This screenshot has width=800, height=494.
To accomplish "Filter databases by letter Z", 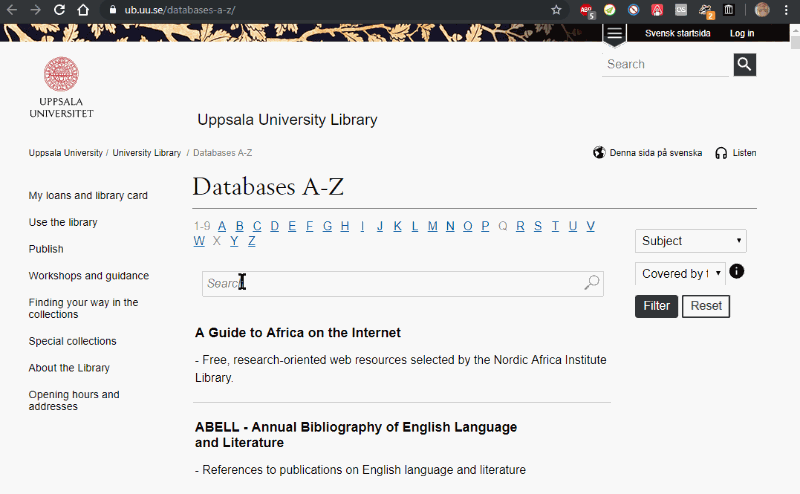I will 252,241.
